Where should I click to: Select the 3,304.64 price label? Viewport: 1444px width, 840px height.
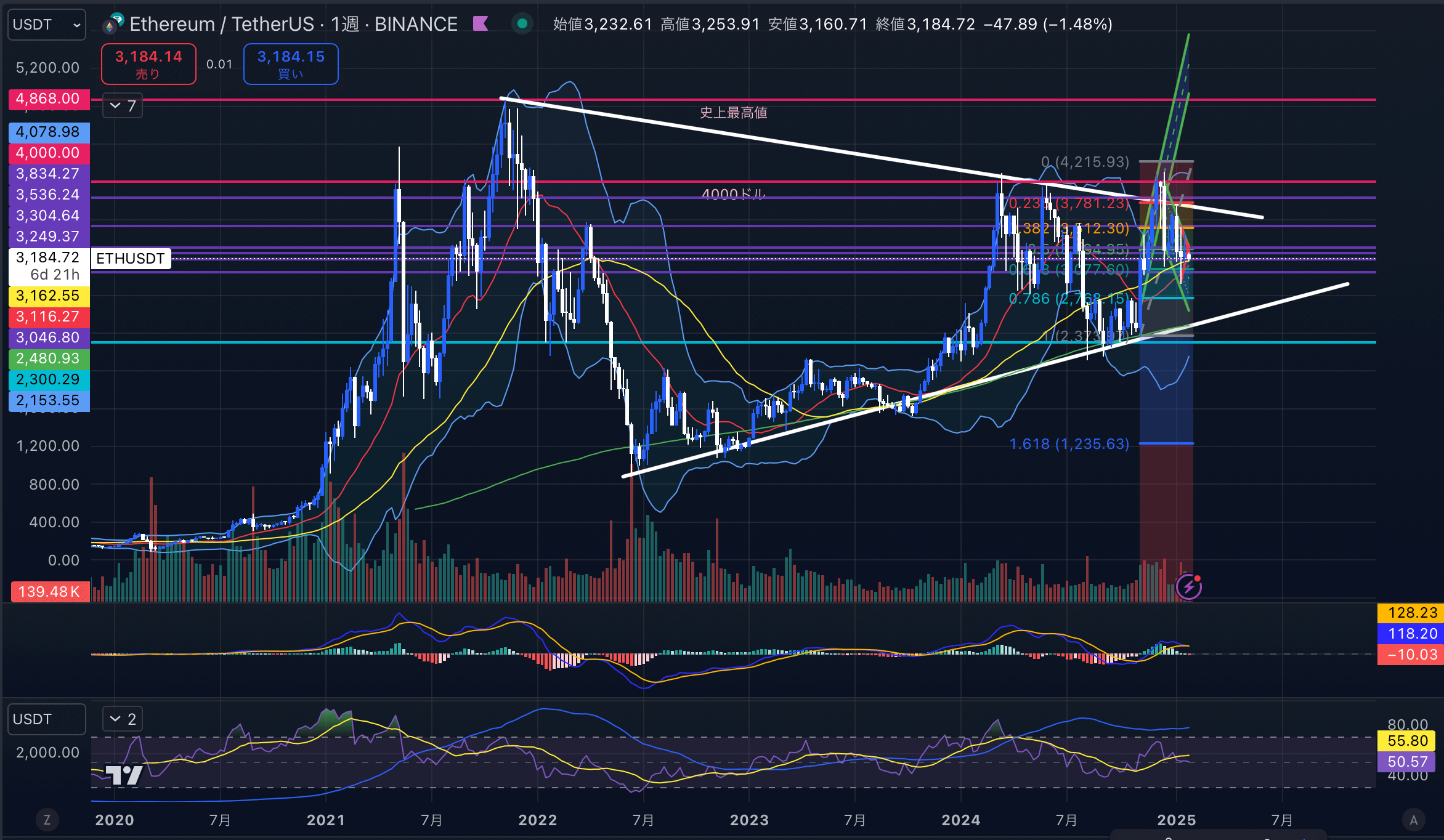(49, 216)
